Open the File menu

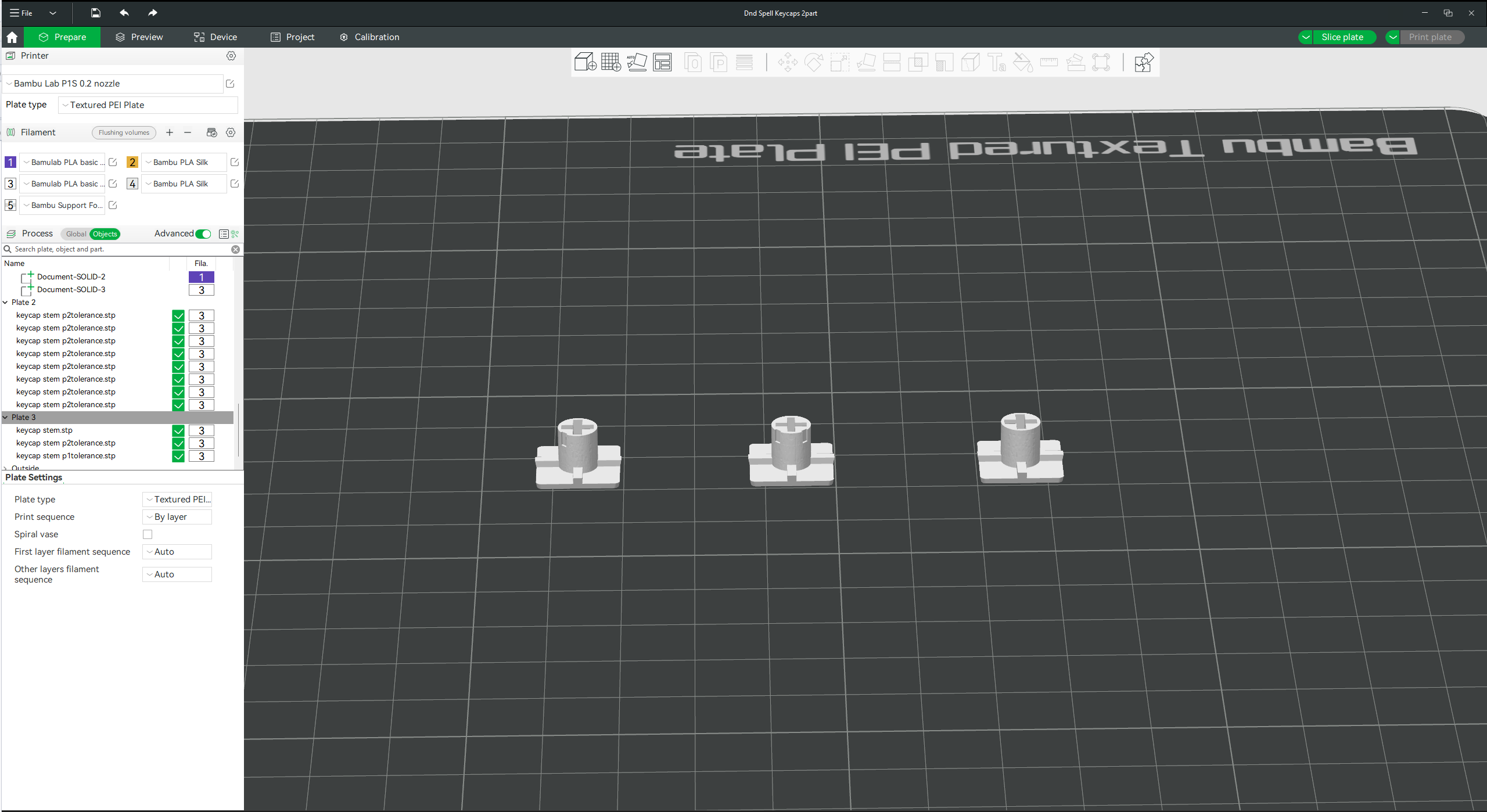(x=21, y=13)
